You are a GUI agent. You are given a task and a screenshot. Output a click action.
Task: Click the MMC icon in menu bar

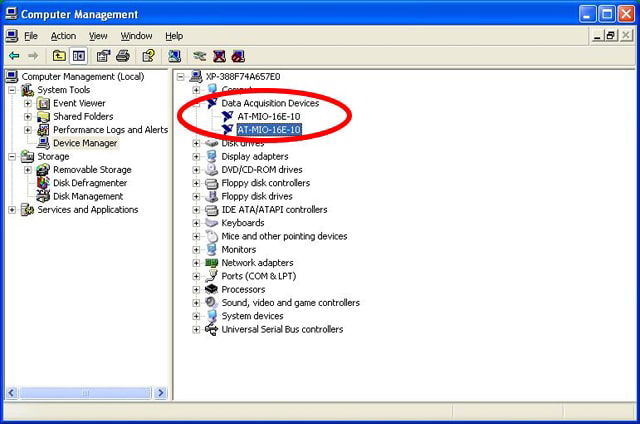pyautogui.click(x=12, y=36)
